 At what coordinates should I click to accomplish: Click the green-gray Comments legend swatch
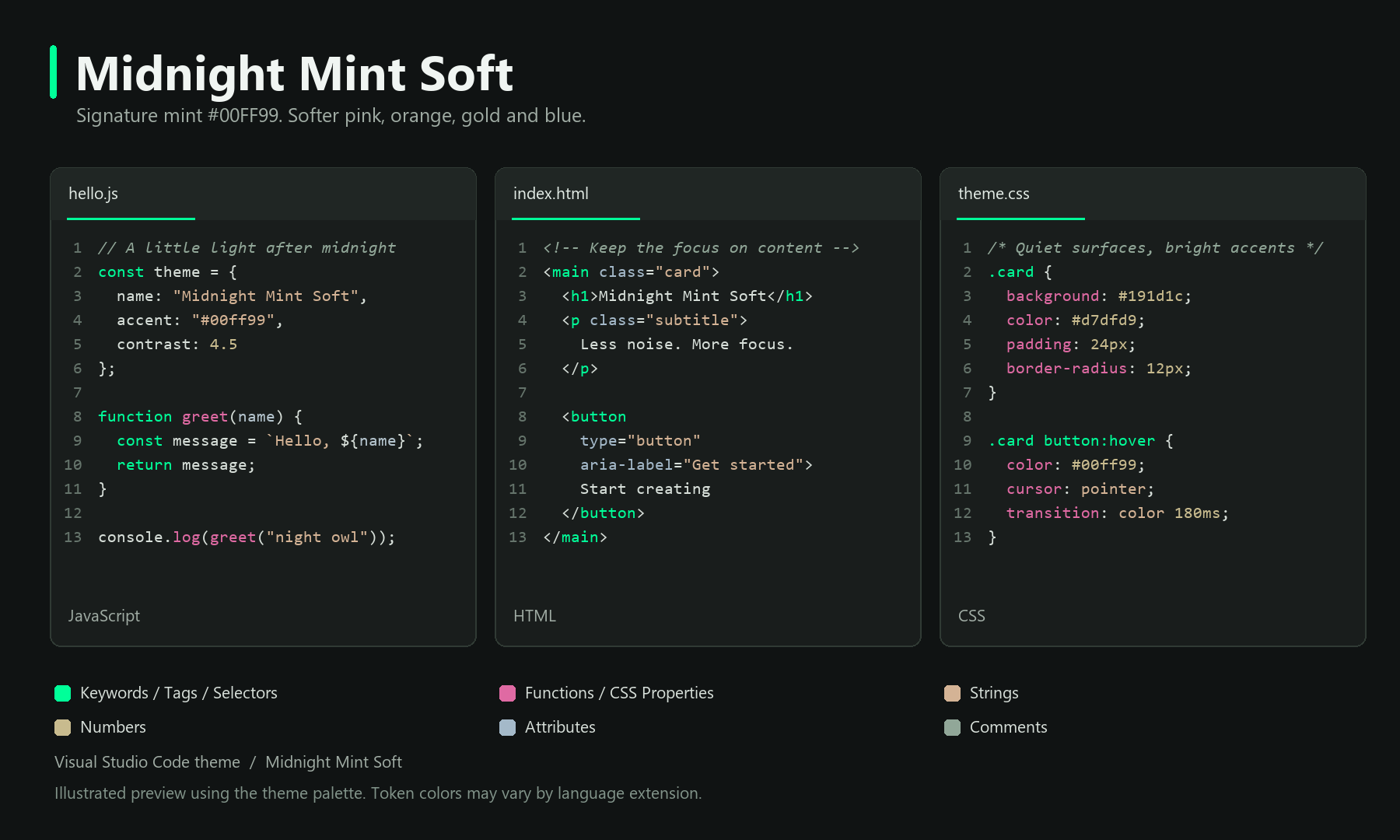[x=952, y=727]
